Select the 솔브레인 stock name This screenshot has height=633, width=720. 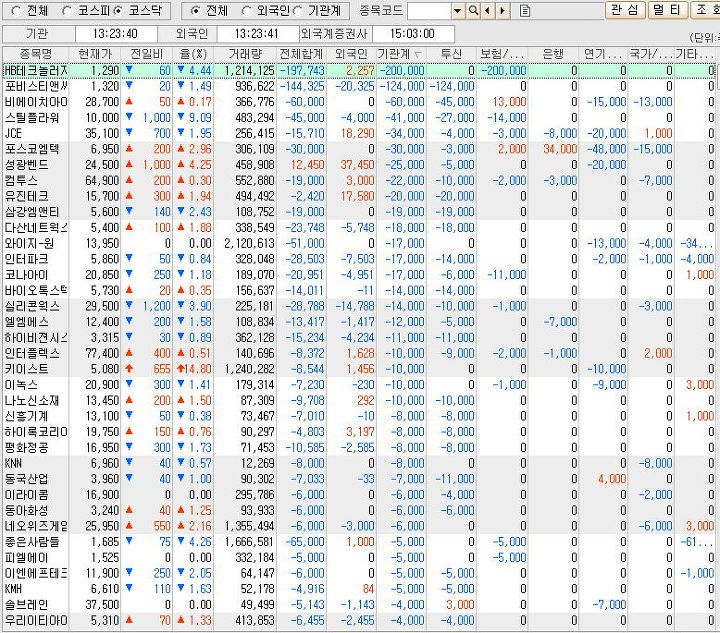27,605
